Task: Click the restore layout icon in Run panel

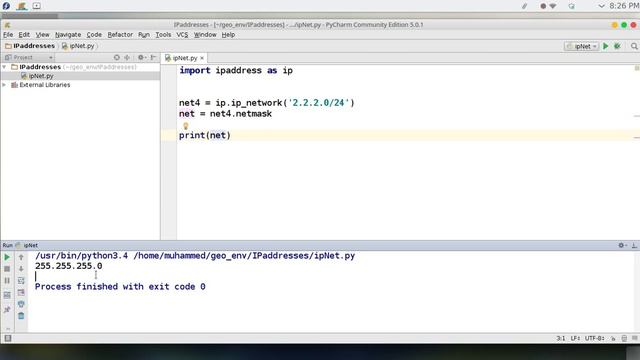Action: pos(7,295)
